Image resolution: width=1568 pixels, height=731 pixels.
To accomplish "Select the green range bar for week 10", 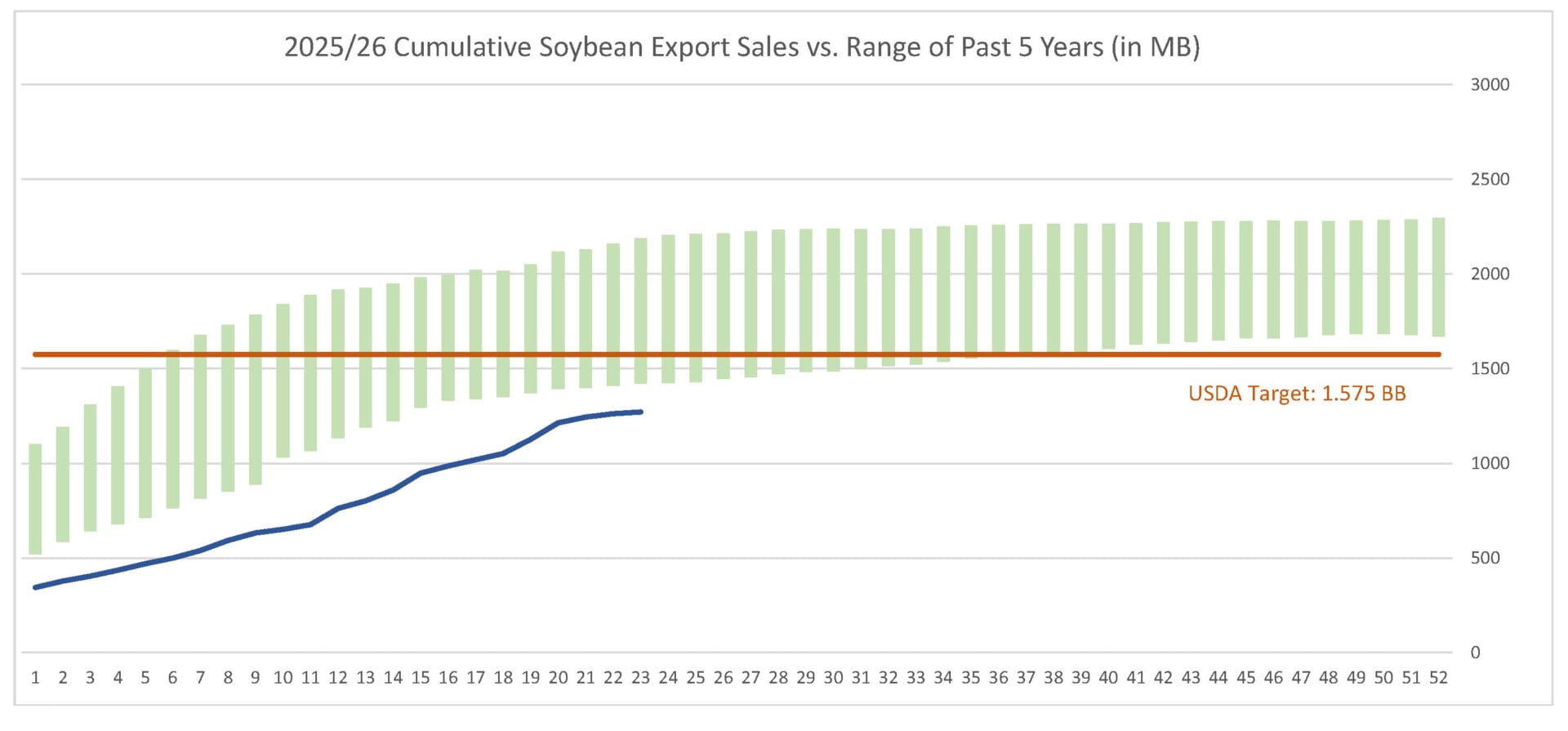I will (283, 381).
